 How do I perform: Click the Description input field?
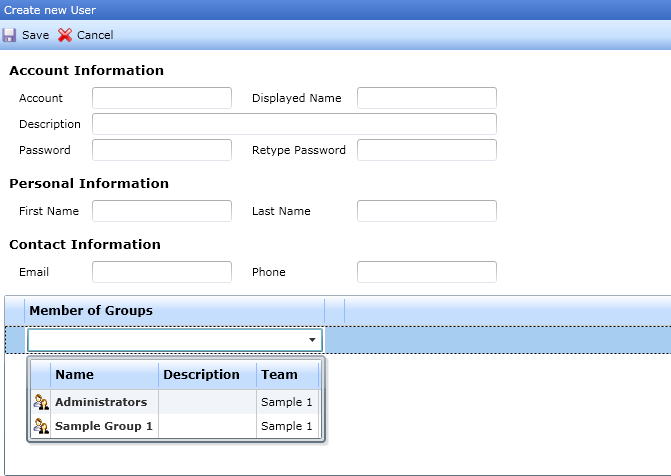[294, 124]
